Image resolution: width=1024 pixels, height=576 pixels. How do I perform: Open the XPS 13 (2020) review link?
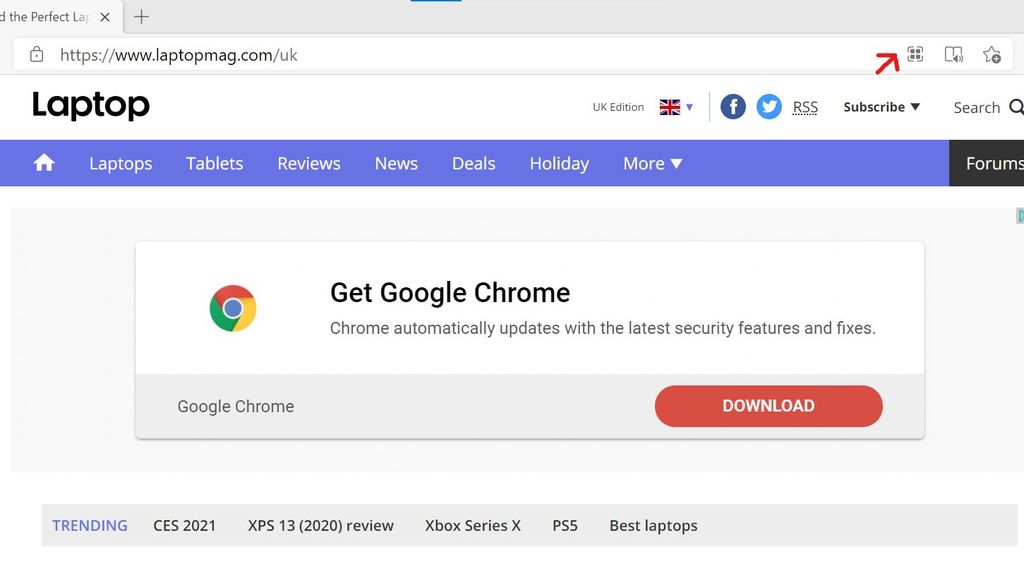320,525
